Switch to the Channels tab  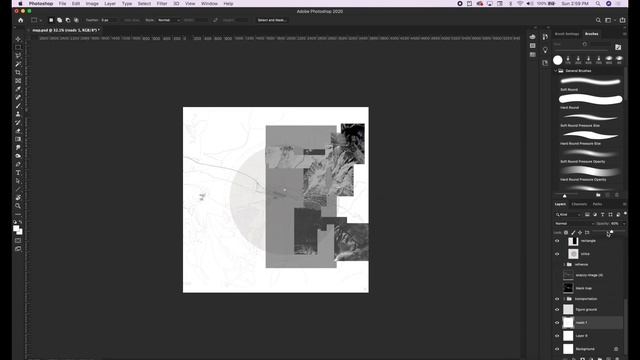579,204
